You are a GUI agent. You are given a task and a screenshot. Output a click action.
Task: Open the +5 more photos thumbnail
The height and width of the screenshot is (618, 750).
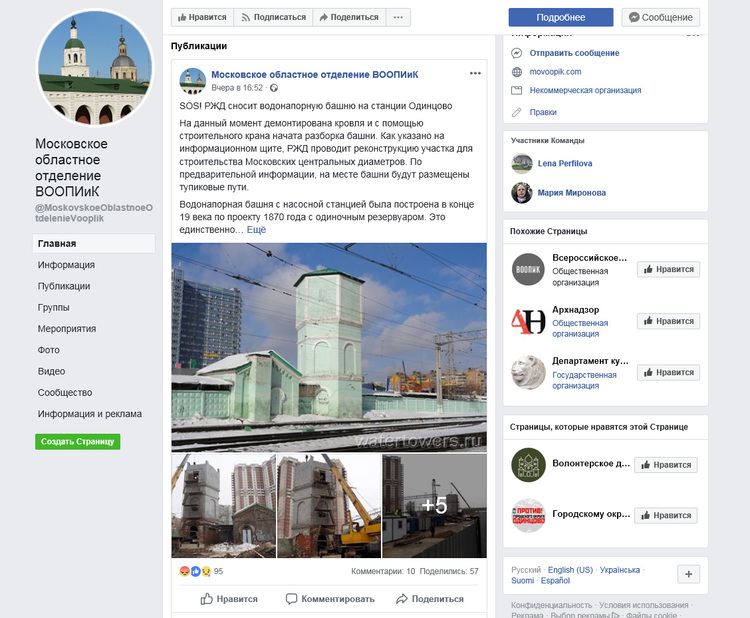434,506
